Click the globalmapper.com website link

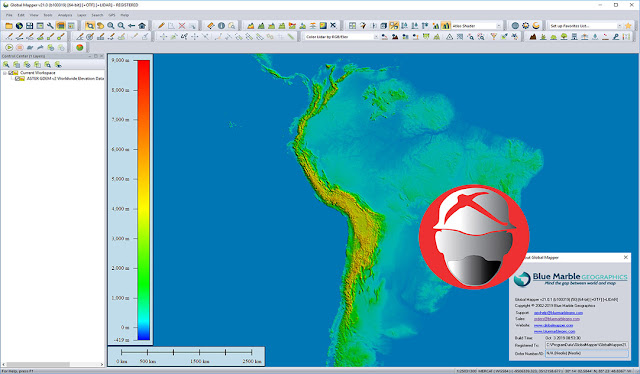(x=553, y=325)
